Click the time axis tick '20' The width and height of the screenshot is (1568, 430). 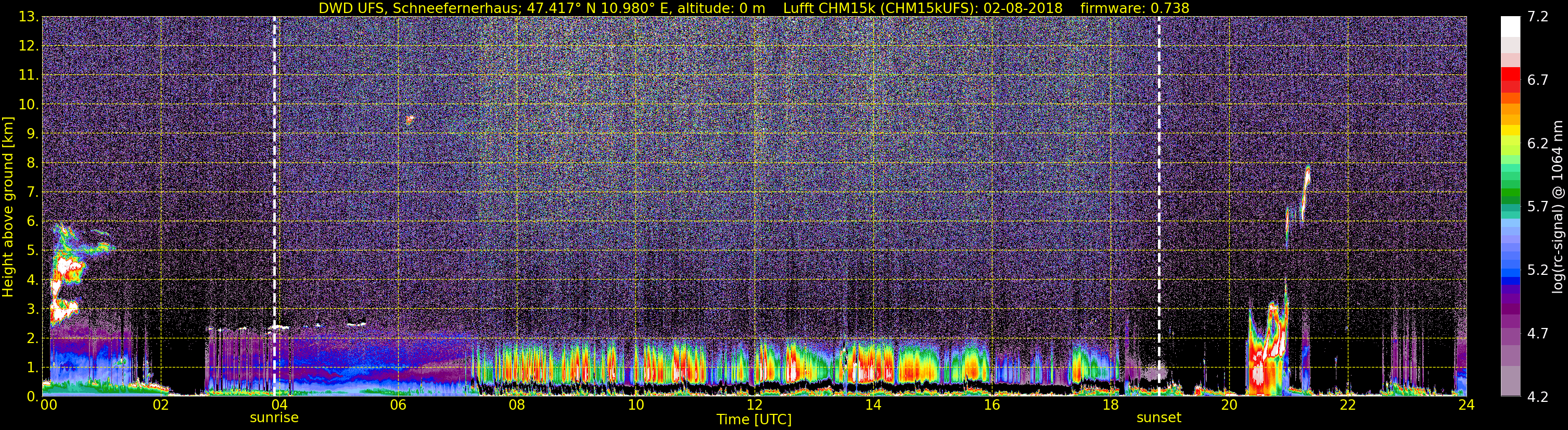click(x=1229, y=405)
